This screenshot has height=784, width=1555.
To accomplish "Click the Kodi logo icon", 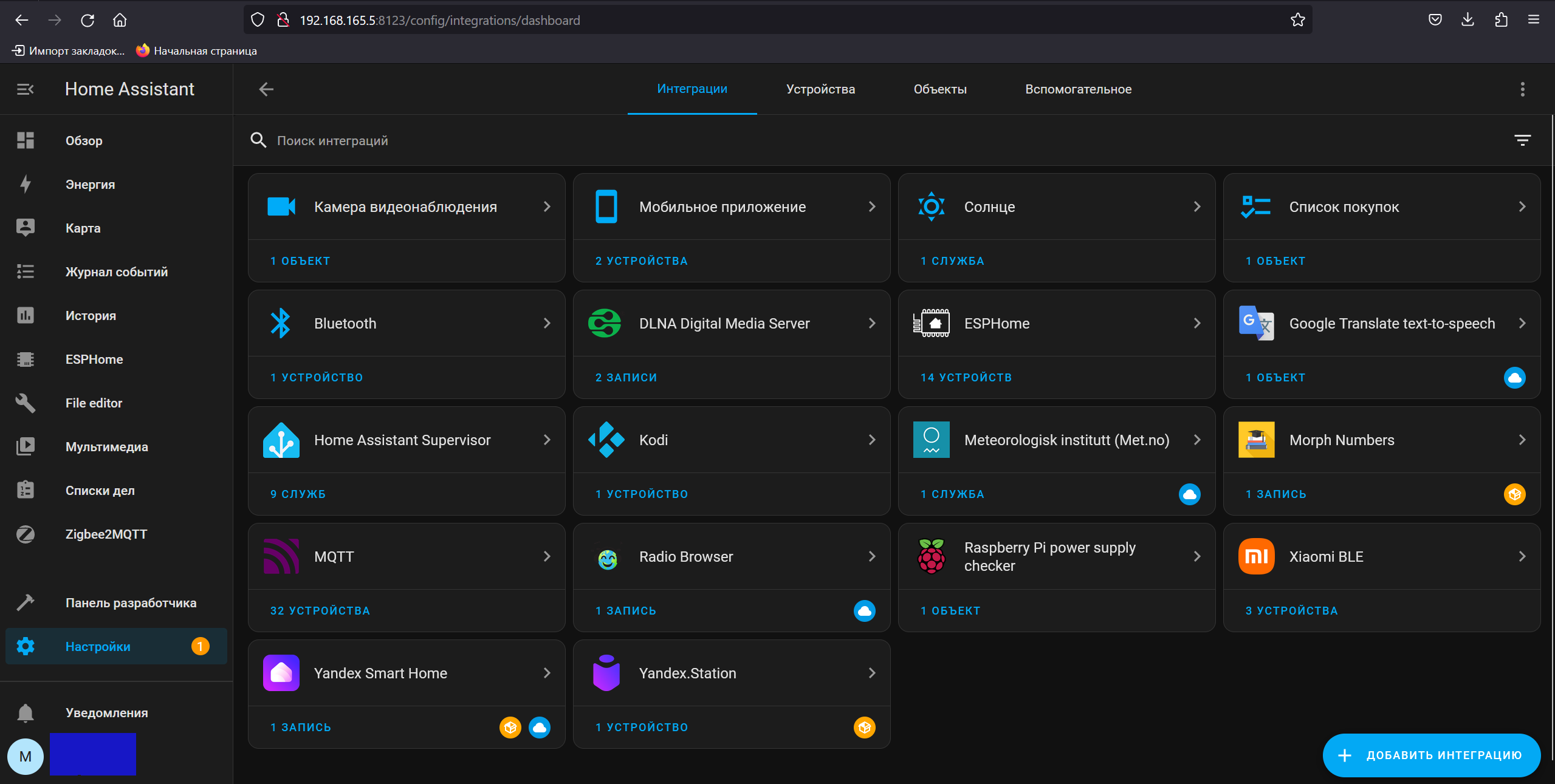I will (x=606, y=440).
